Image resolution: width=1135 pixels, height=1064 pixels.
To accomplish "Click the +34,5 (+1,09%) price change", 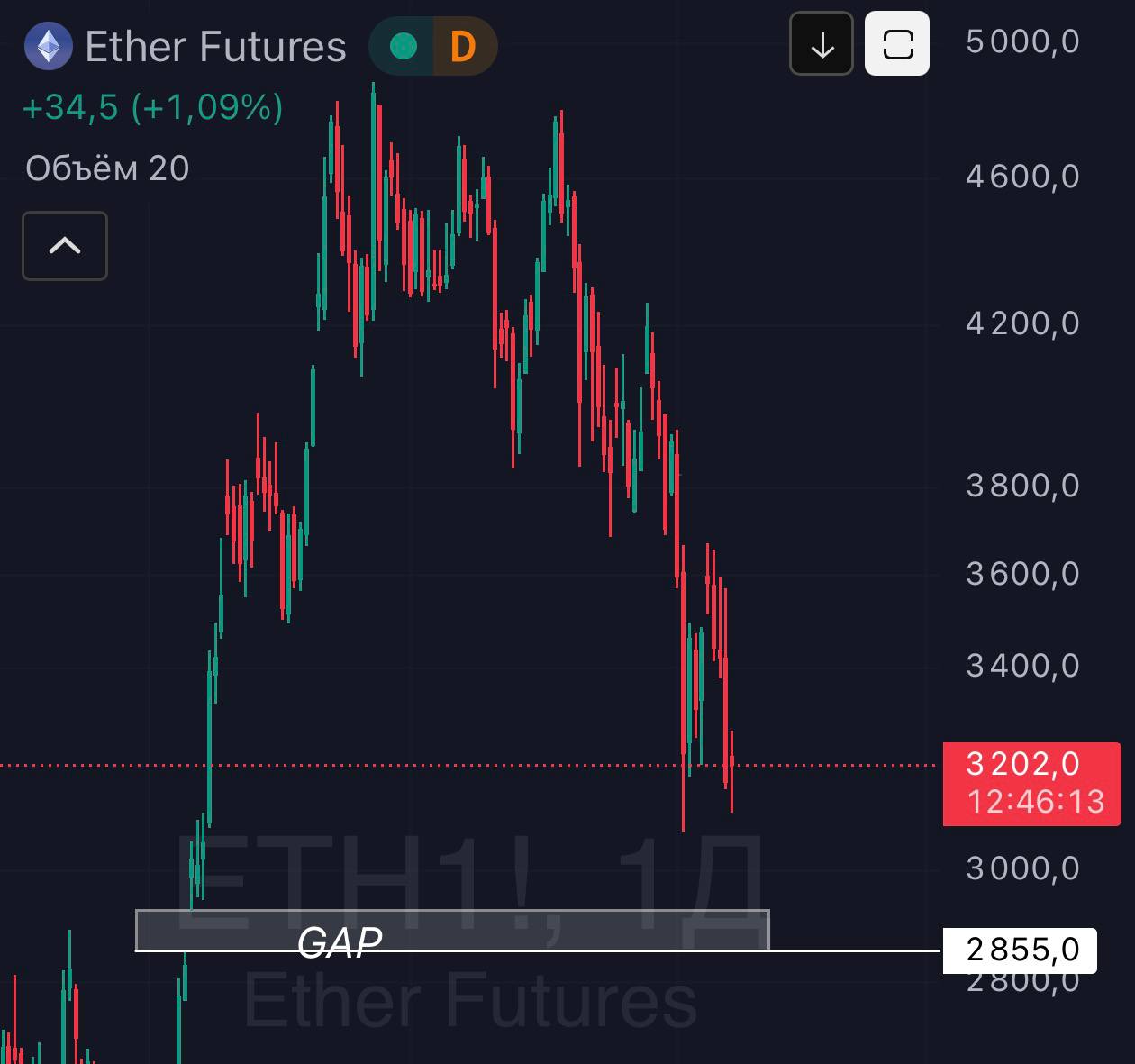I will 152,107.
